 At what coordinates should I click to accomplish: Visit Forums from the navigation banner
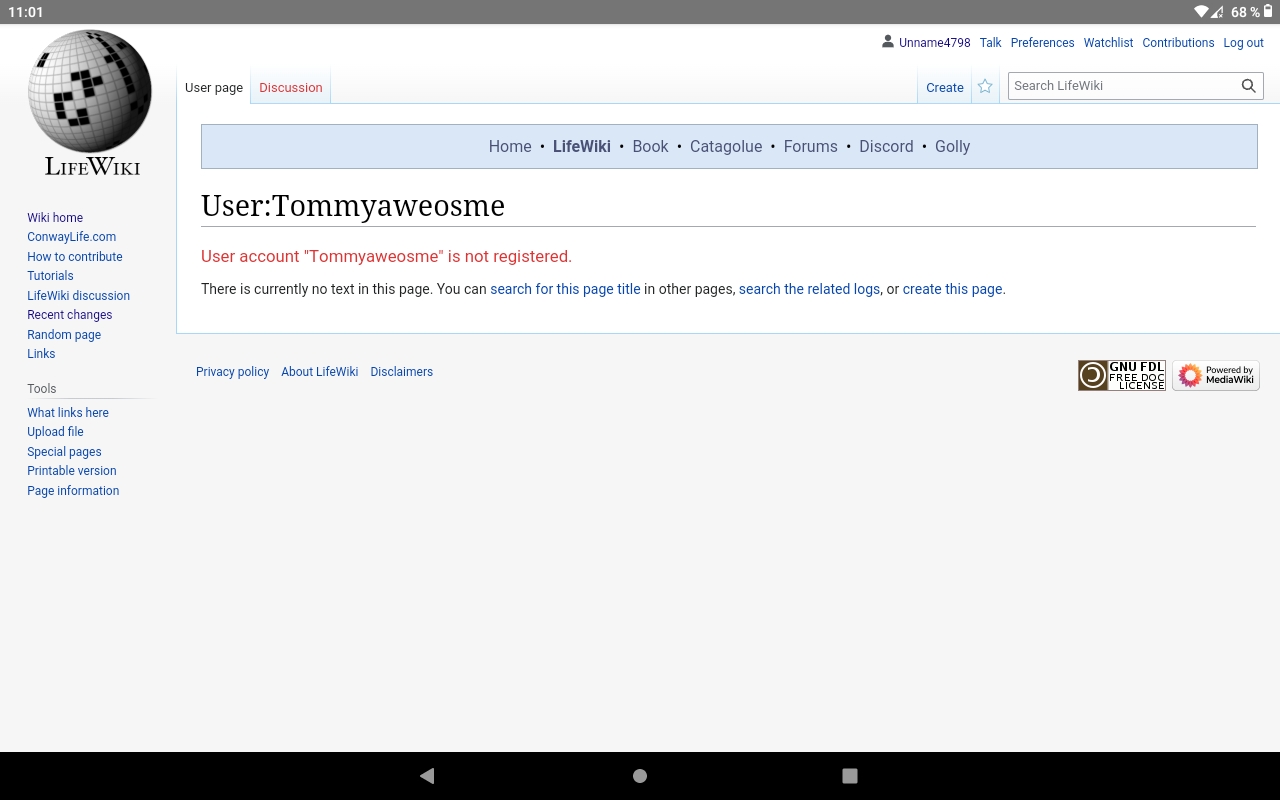click(811, 146)
